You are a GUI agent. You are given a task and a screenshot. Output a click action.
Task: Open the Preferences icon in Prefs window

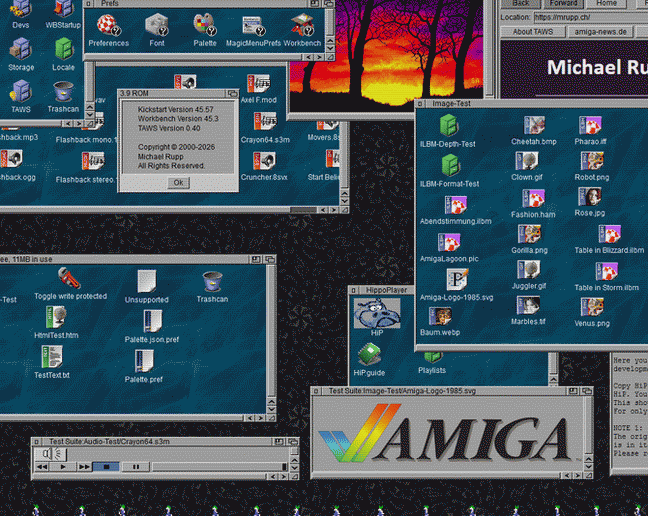click(108, 25)
